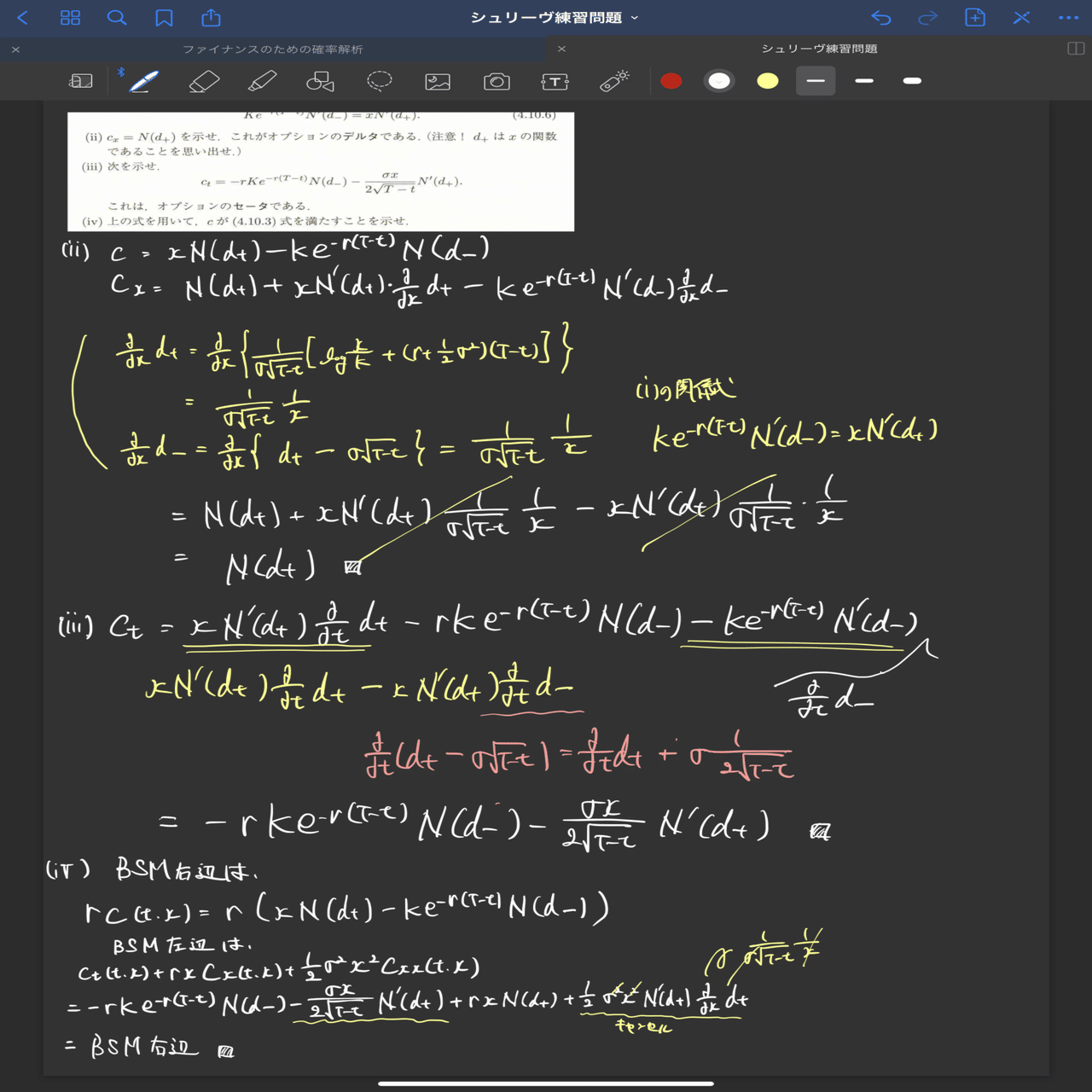Select the Lasso selection tool
The image size is (1092, 1092).
[x=380, y=81]
